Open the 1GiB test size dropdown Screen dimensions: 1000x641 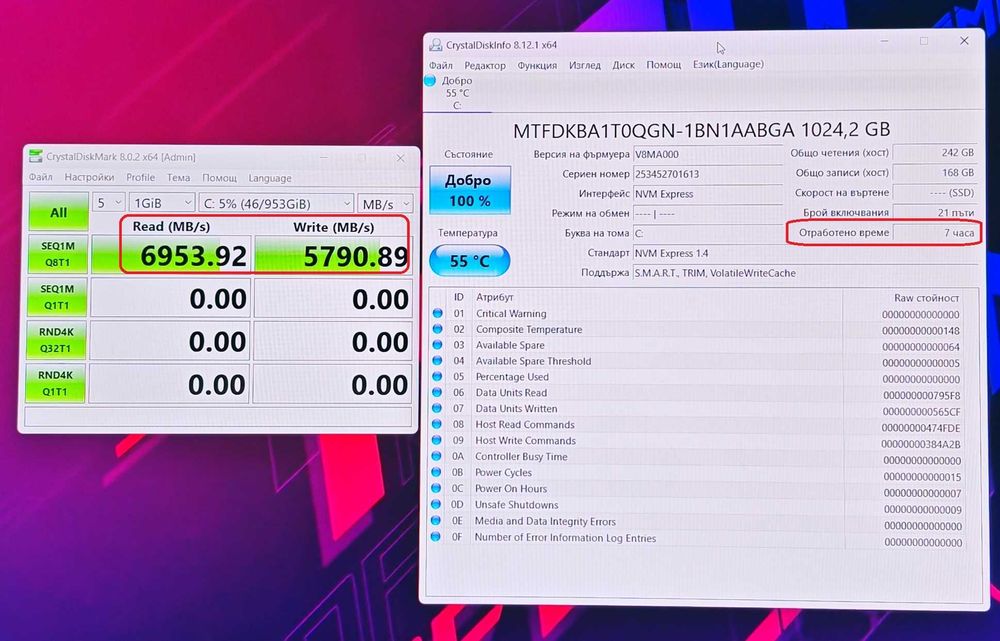coord(162,203)
